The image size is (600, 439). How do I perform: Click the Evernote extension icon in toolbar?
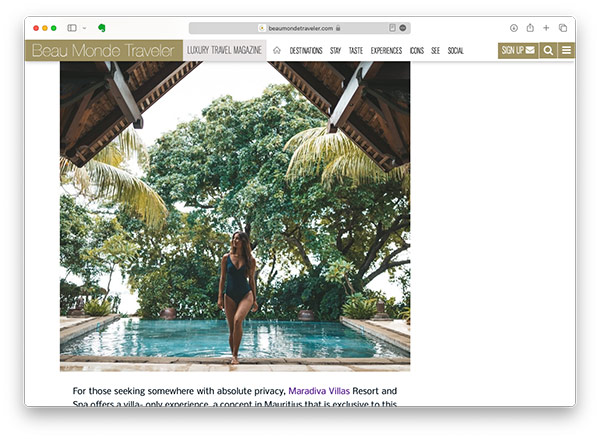[102, 28]
